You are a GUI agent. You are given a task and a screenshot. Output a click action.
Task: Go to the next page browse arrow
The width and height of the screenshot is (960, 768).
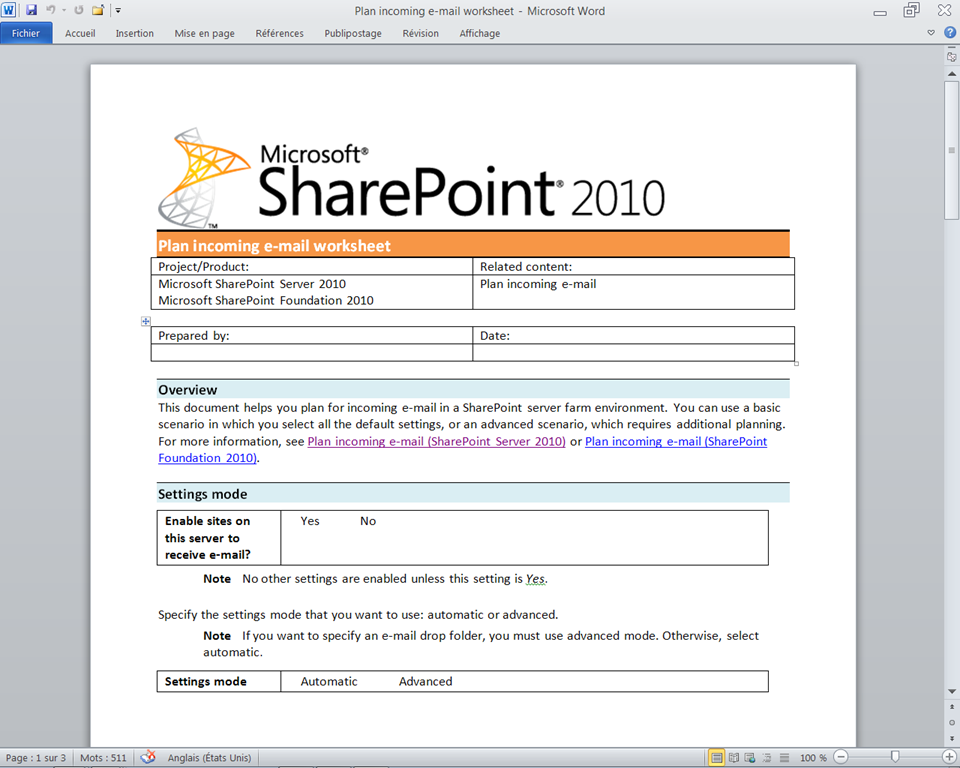point(951,737)
